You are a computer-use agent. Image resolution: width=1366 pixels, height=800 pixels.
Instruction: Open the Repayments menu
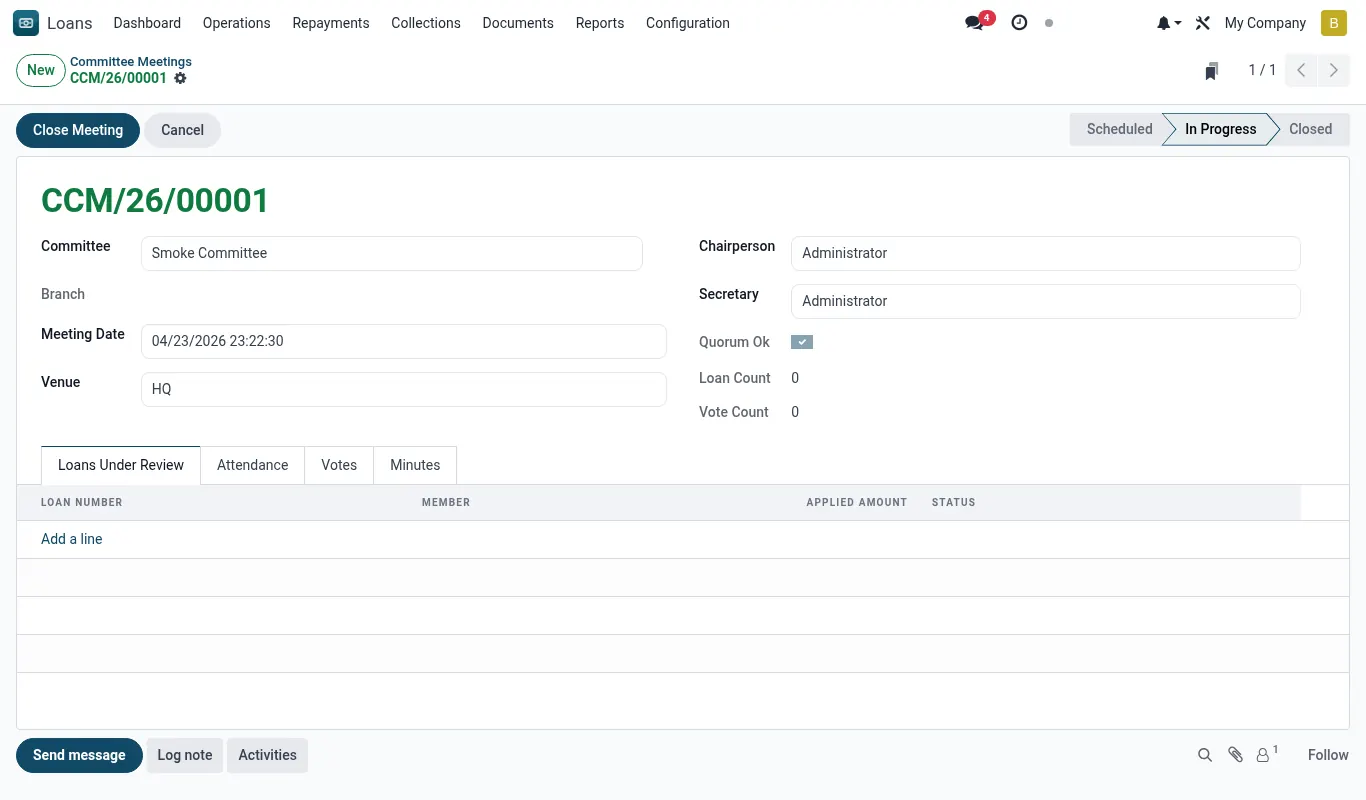331,23
